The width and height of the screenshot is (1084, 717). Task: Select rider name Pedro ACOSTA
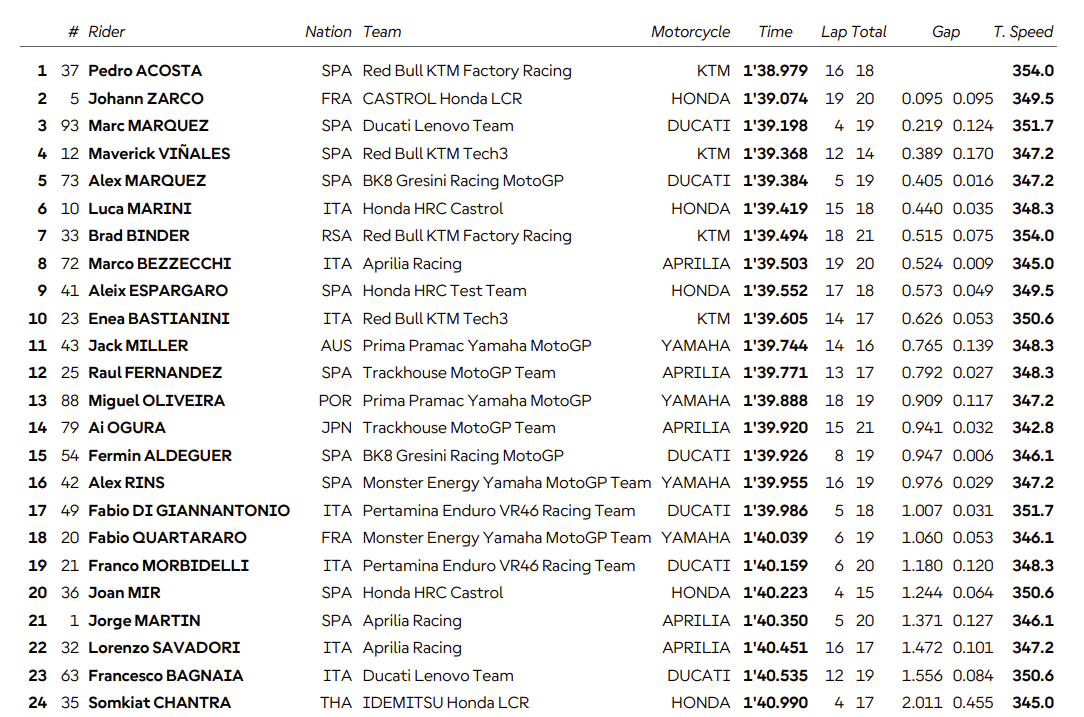(x=145, y=71)
